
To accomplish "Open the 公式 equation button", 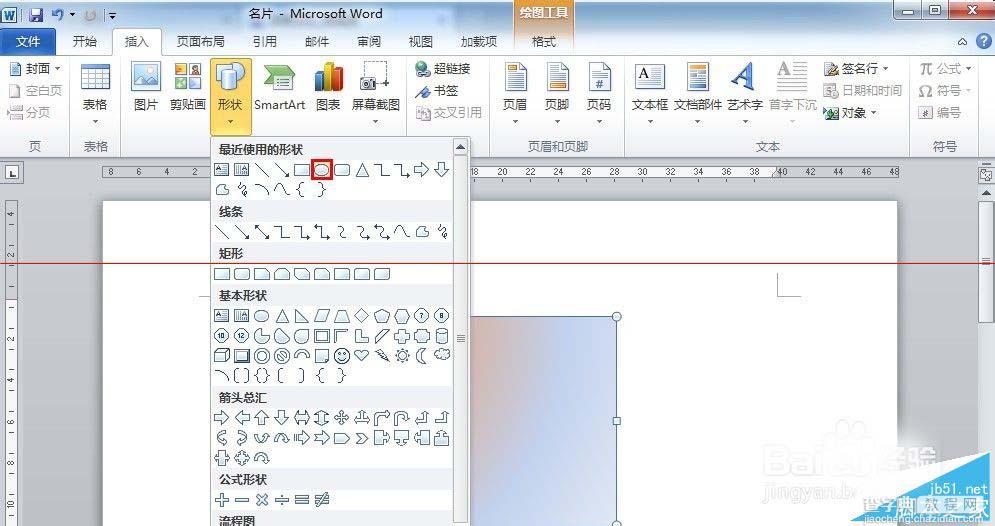I will [x=945, y=69].
